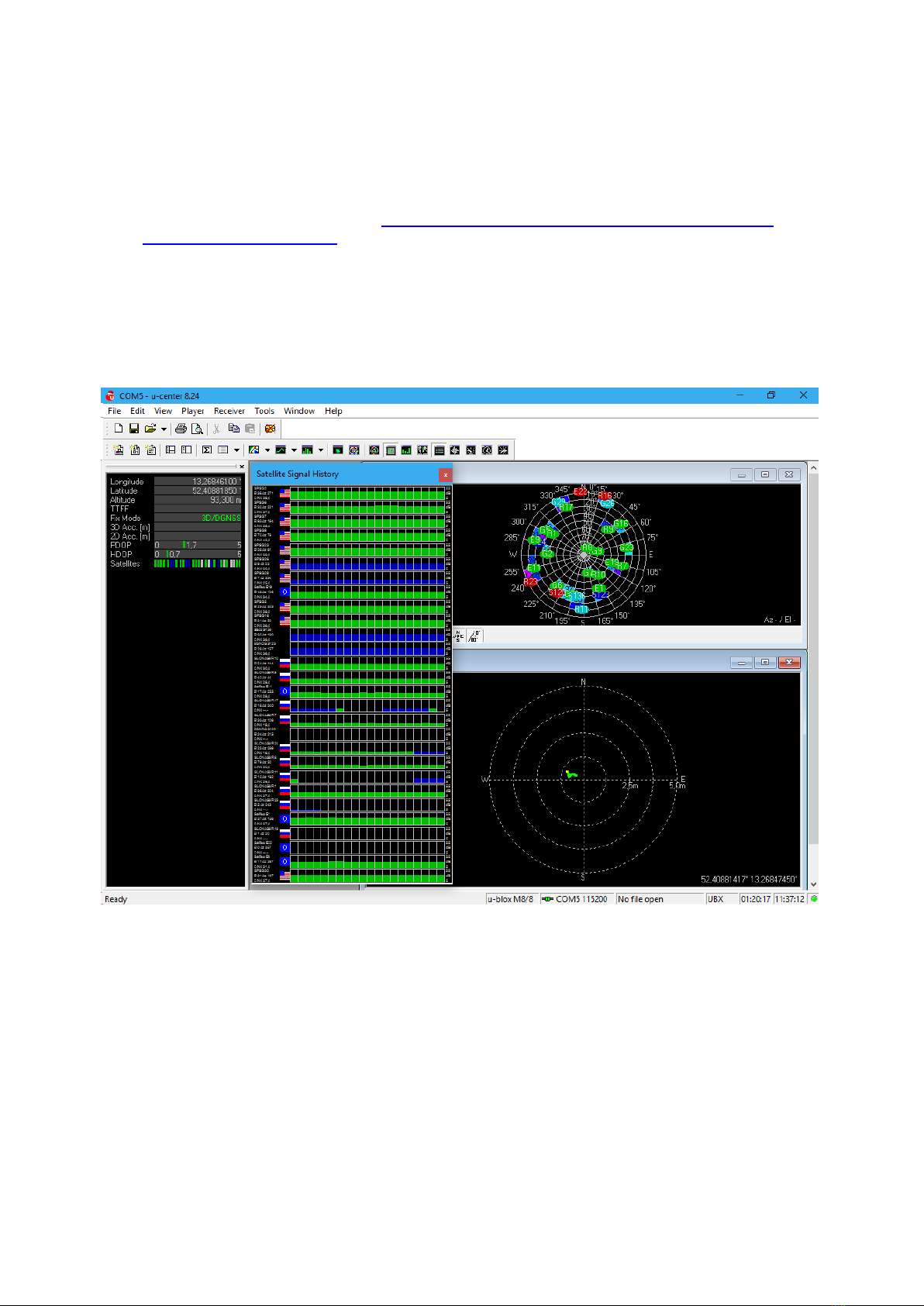Click the Print icon
924x1306 pixels.
[x=181, y=428]
